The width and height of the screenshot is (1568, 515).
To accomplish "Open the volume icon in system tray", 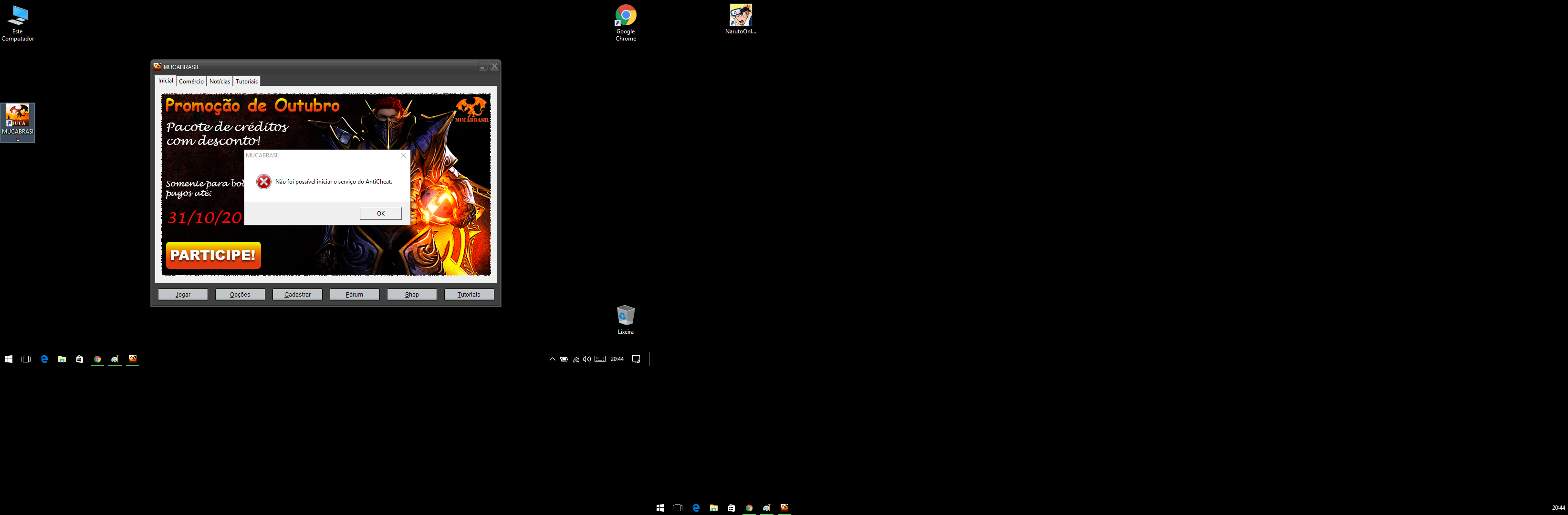I will (587, 360).
